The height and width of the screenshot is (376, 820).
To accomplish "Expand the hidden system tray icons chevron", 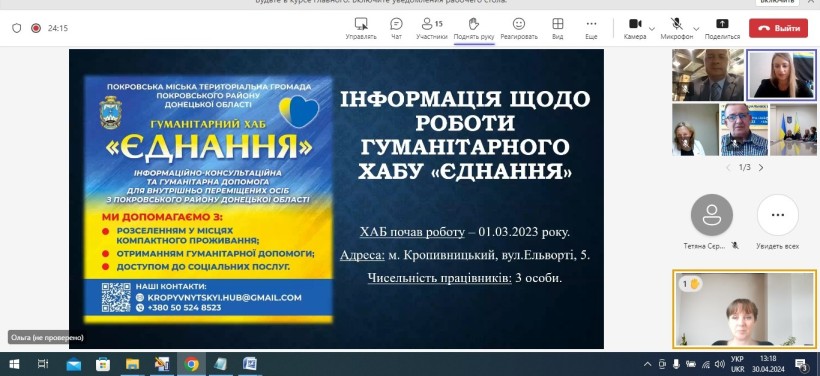I will 647,364.
